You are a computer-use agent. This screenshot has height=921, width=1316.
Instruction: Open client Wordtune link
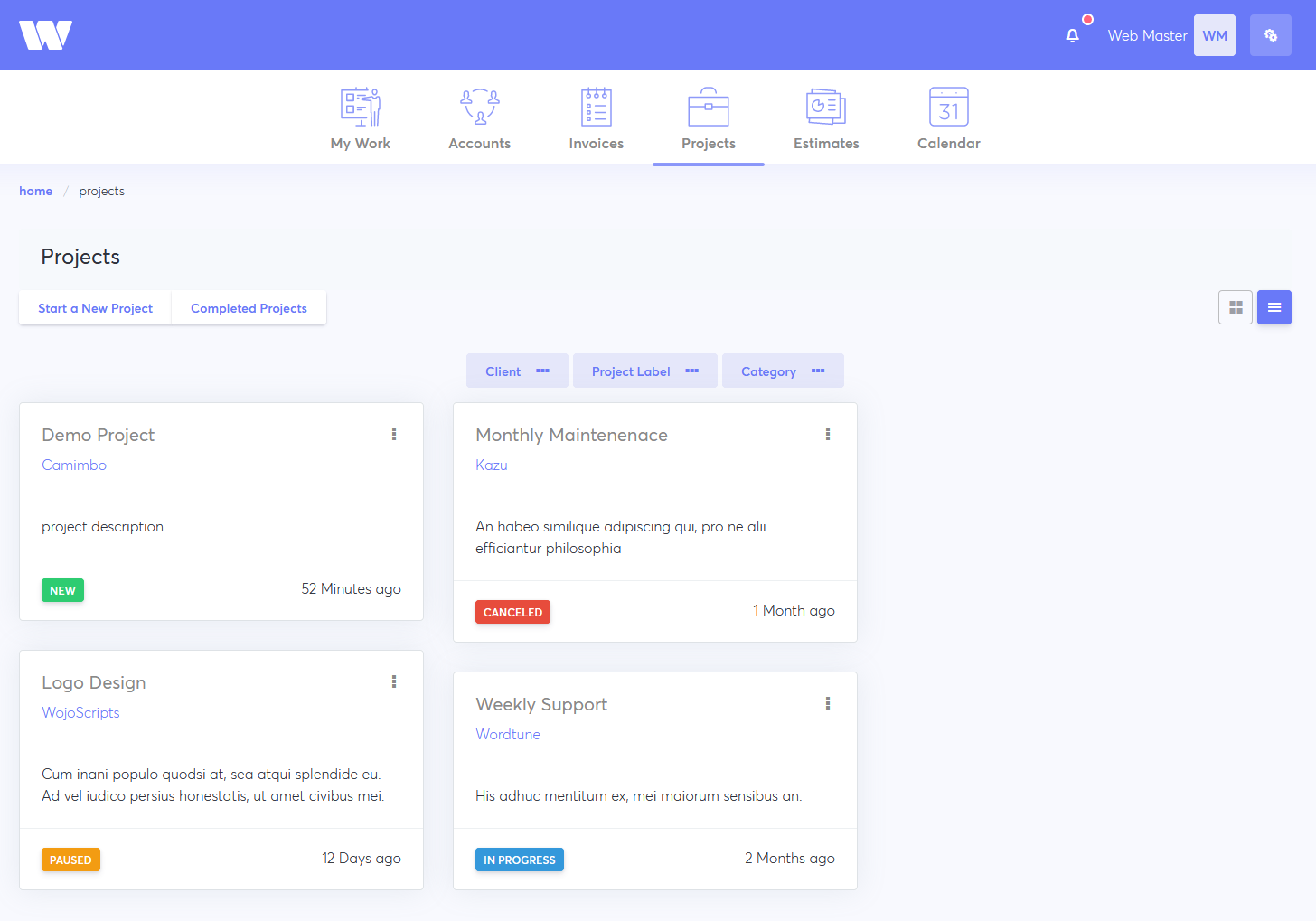pos(508,734)
